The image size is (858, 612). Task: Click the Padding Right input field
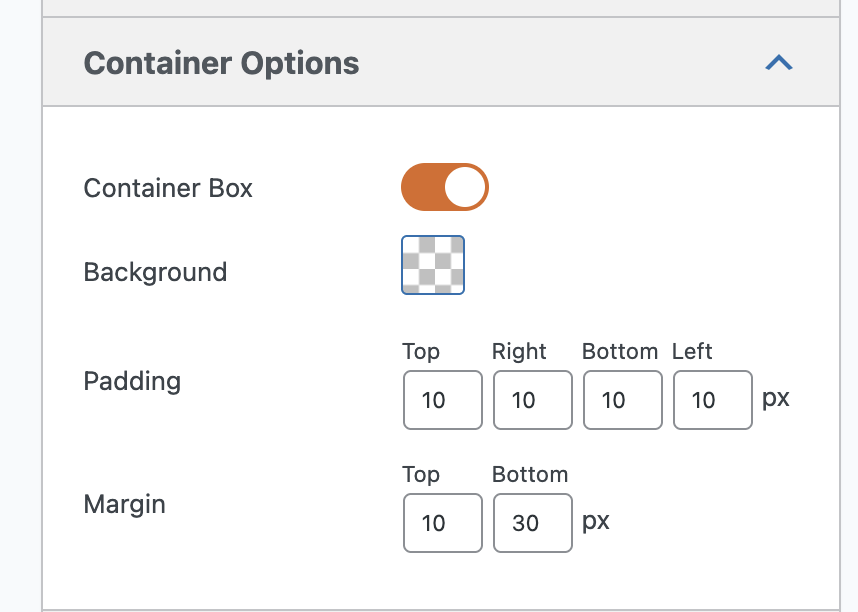pyautogui.click(x=533, y=400)
